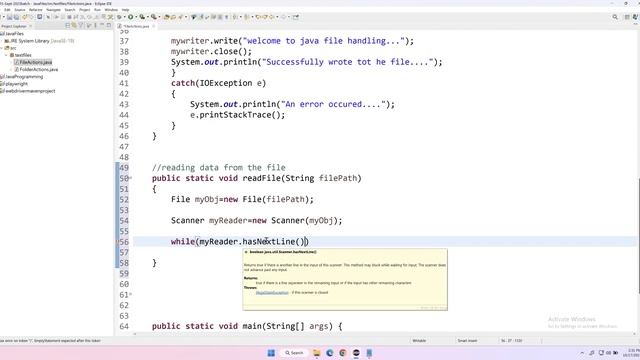Viewport: 640px width, 360px height.
Task: Open FileActions.java in Project Explorer
Action: [33, 62]
